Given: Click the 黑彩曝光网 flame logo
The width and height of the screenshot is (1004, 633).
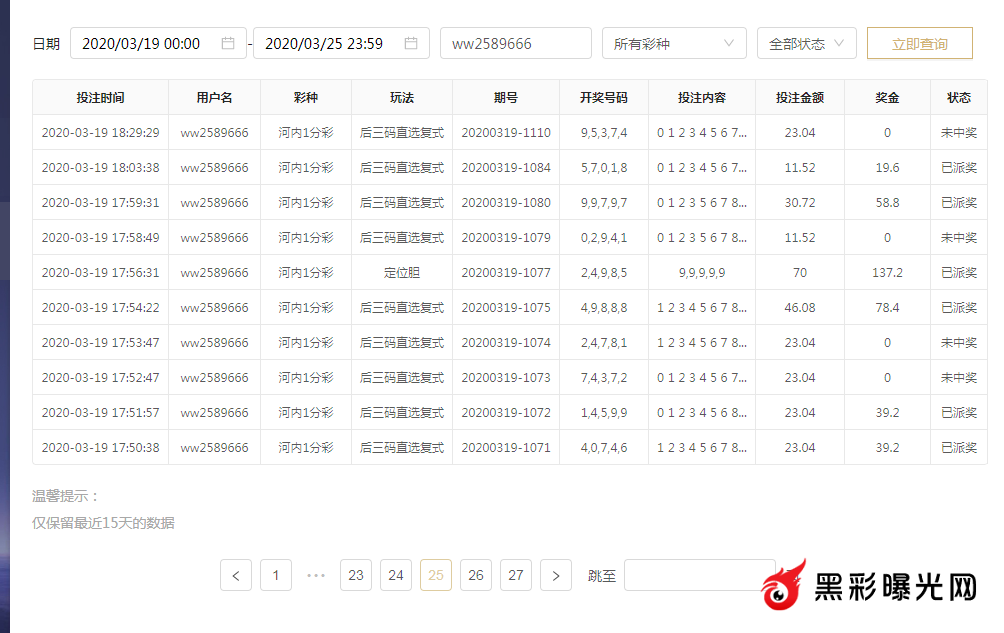Looking at the screenshot, I should click(784, 586).
